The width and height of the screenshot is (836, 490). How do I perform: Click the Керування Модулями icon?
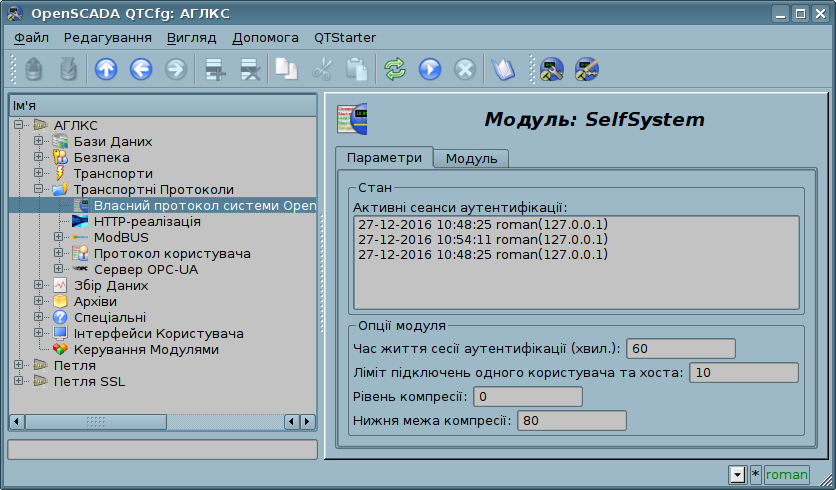[60, 349]
